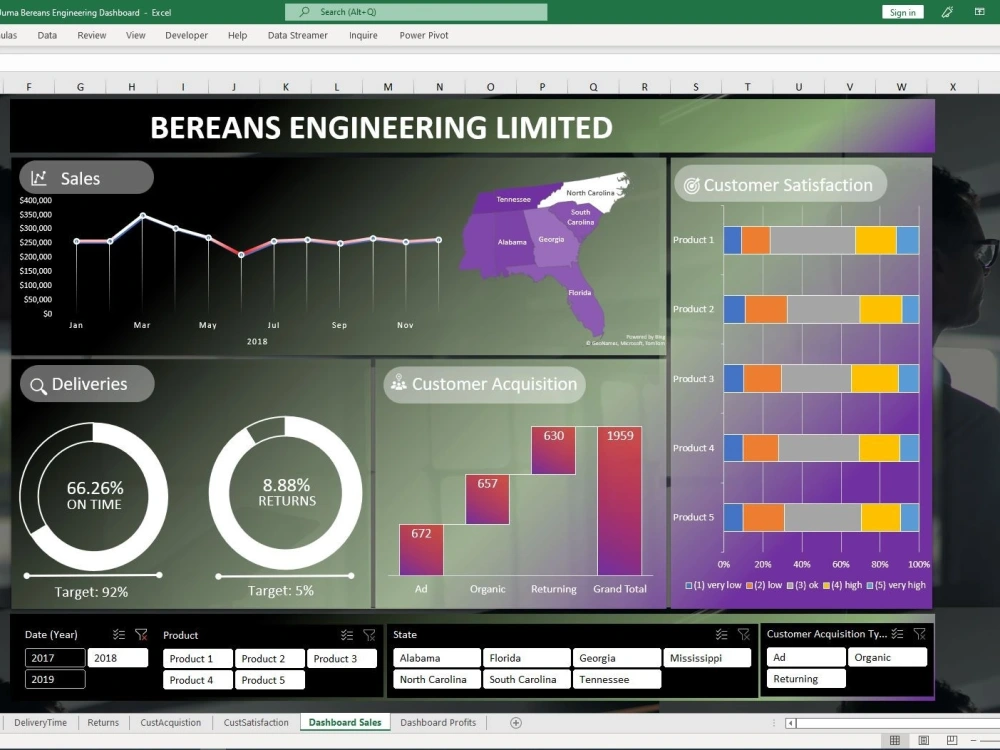Image resolution: width=1000 pixels, height=750 pixels.
Task: Click the Customer Satisfaction target icon
Action: [691, 184]
